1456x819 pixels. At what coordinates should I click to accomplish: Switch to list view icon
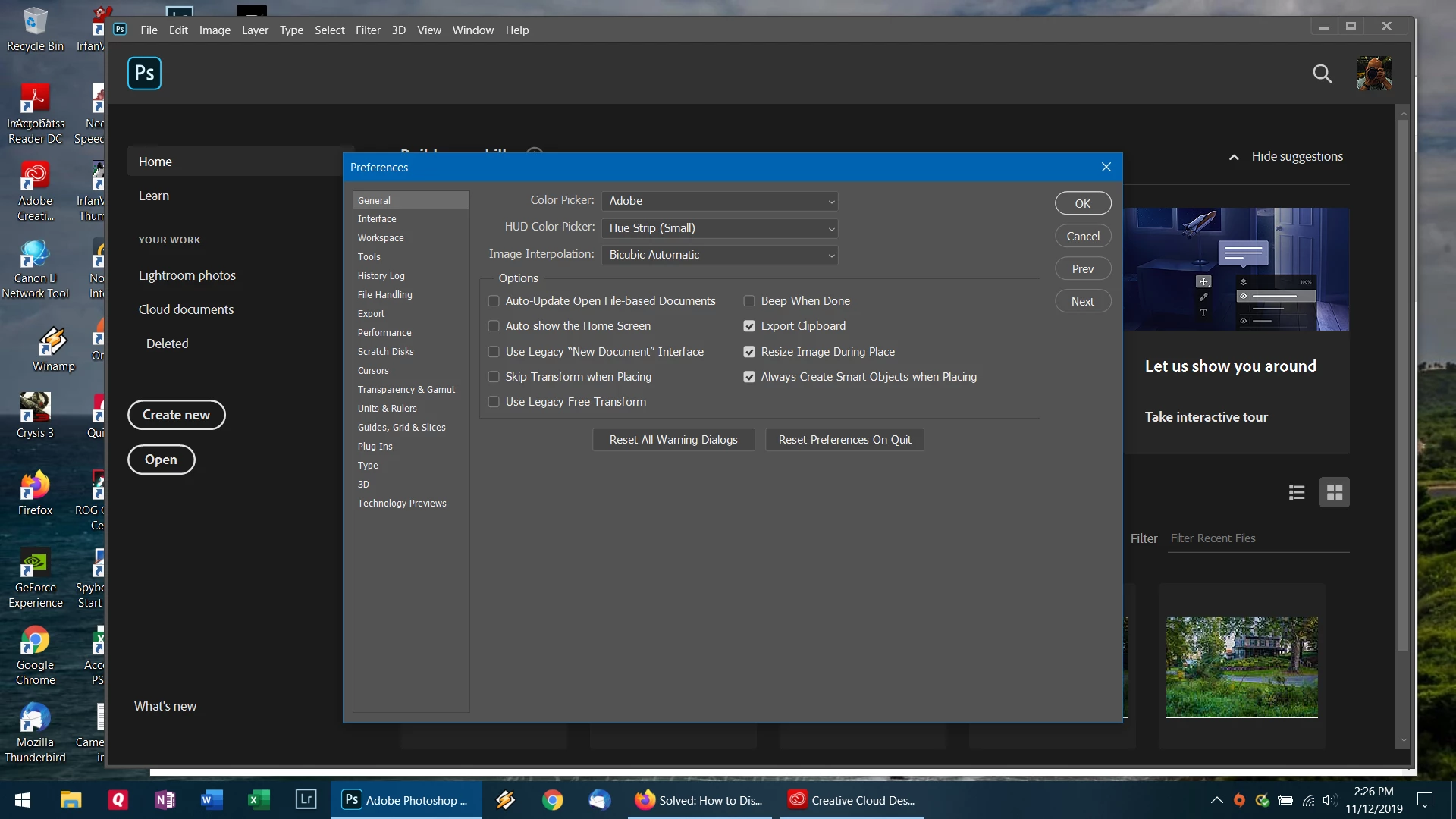(x=1297, y=493)
